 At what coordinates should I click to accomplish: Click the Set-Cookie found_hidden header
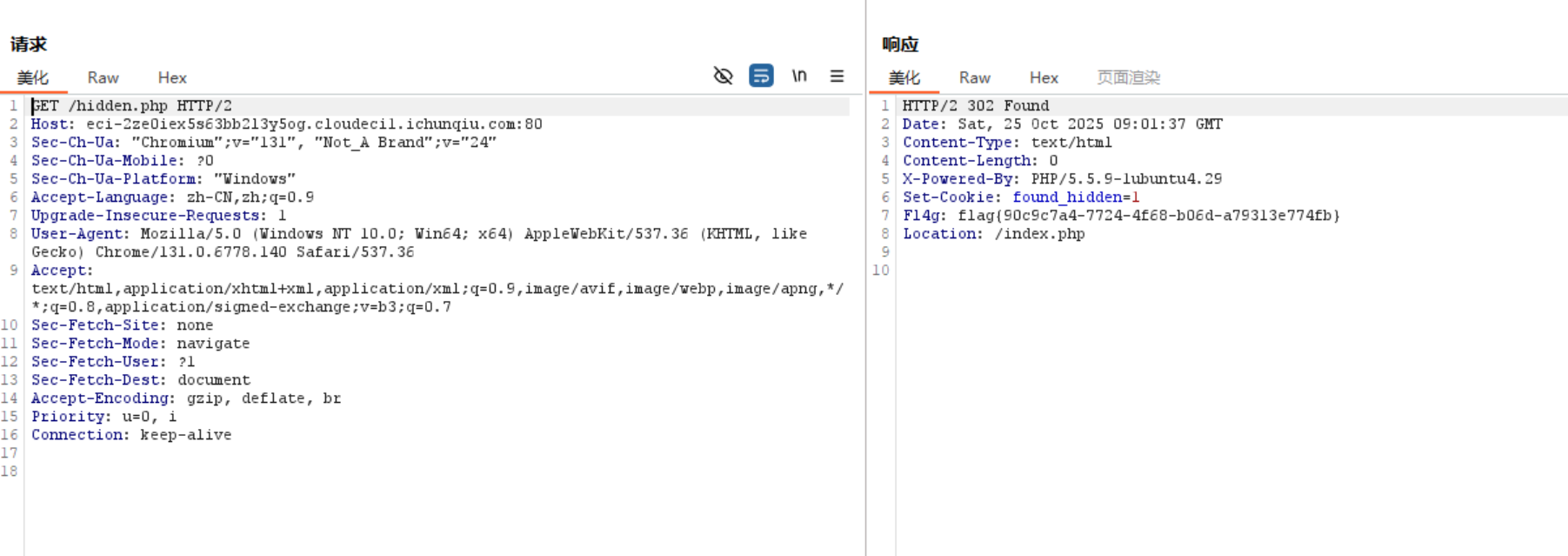1020,198
